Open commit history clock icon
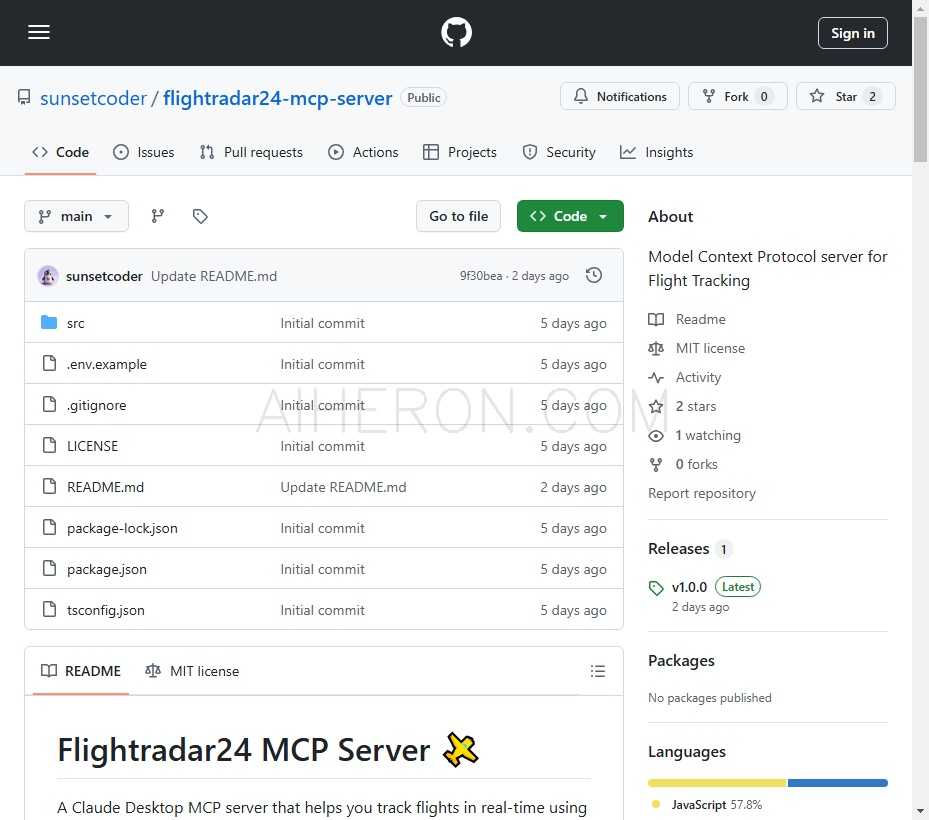The image size is (929, 820). tap(594, 276)
